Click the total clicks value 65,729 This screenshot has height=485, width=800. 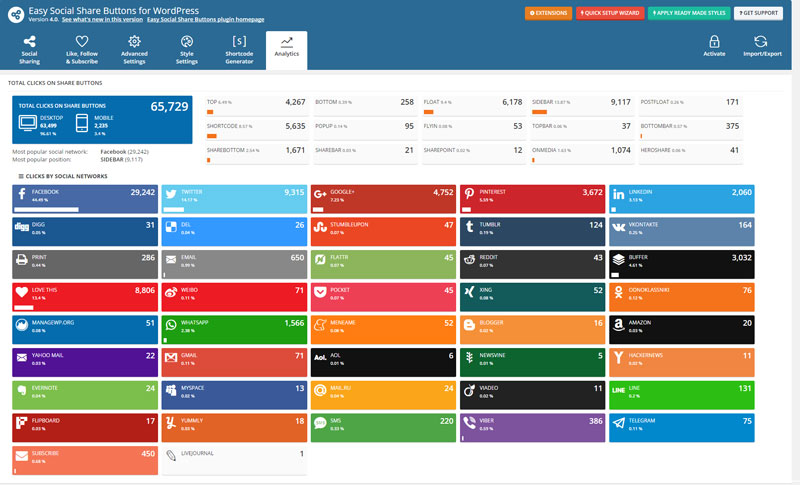[x=169, y=106]
